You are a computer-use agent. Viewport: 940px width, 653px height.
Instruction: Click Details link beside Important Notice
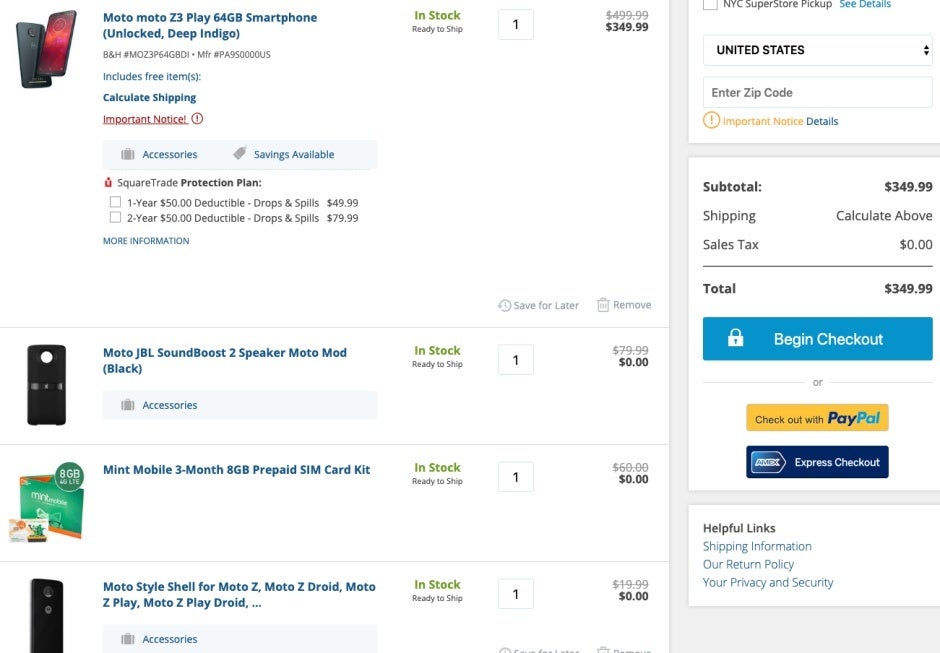822,121
